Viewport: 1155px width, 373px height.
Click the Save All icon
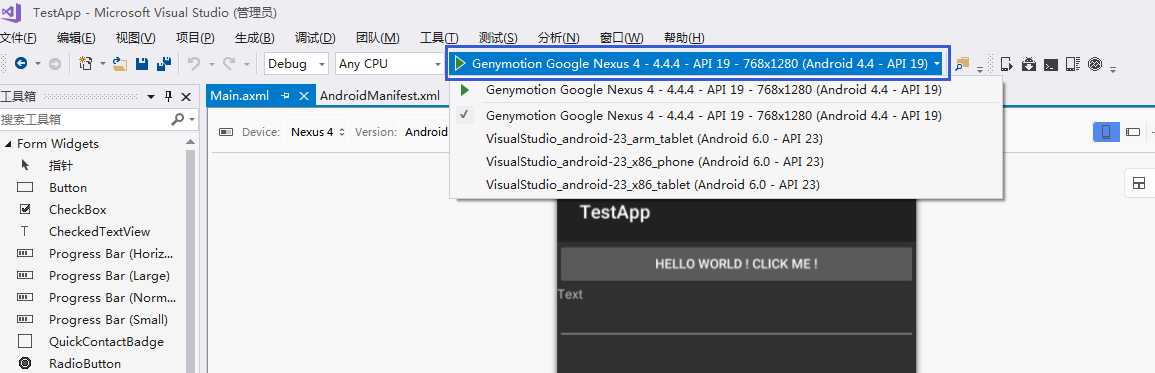[x=164, y=64]
